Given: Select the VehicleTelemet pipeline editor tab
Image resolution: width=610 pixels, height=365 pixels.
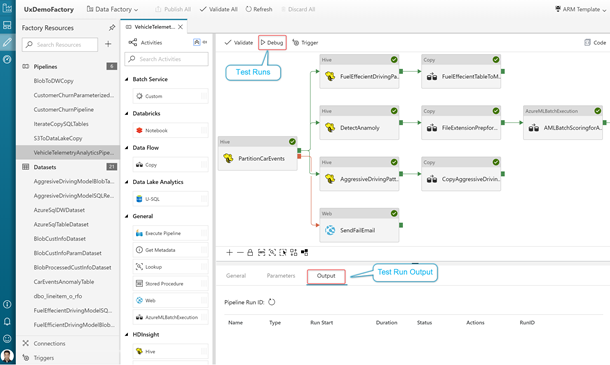Looking at the screenshot, I should pyautogui.click(x=154, y=27).
